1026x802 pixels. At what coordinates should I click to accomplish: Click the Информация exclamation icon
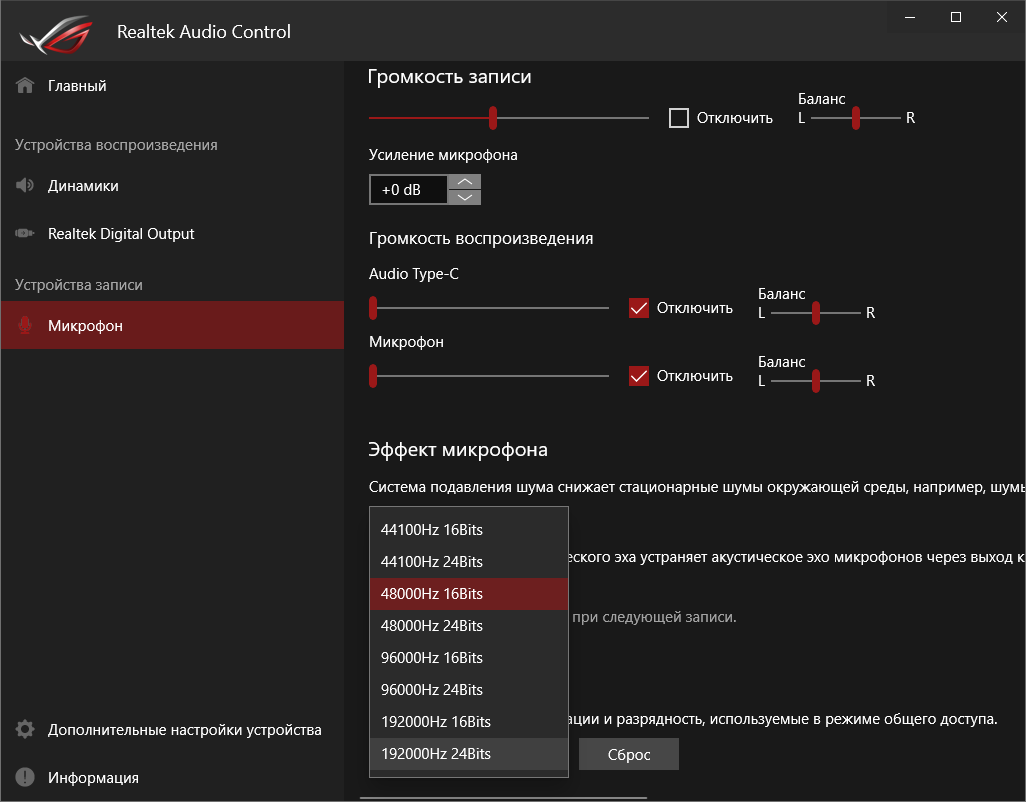25,778
